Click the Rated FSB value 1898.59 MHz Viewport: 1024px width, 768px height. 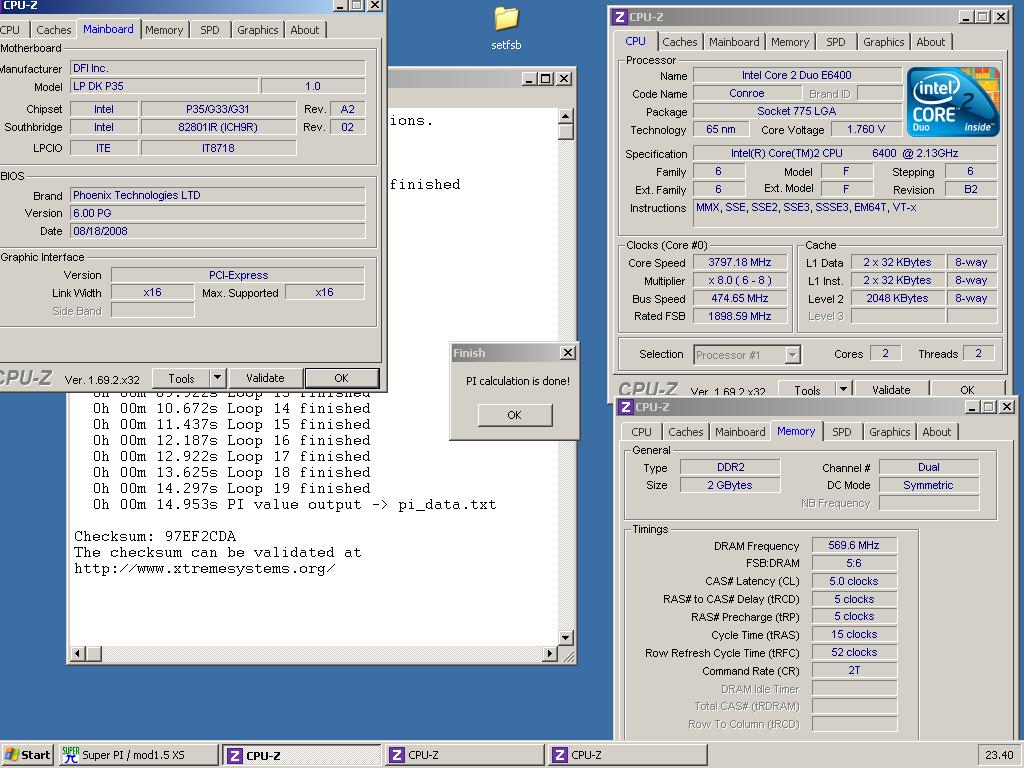[740, 316]
